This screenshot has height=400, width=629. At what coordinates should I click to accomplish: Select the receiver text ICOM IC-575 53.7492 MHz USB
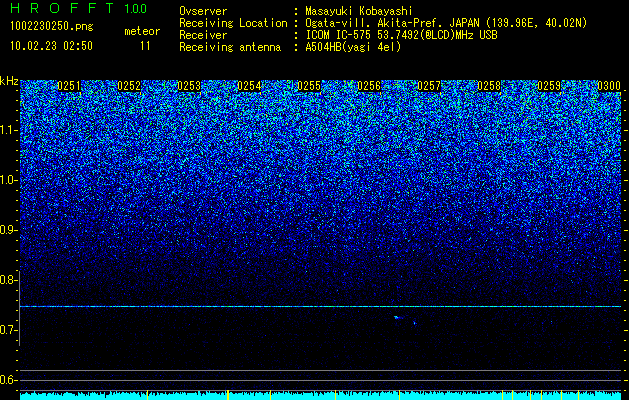[401, 35]
